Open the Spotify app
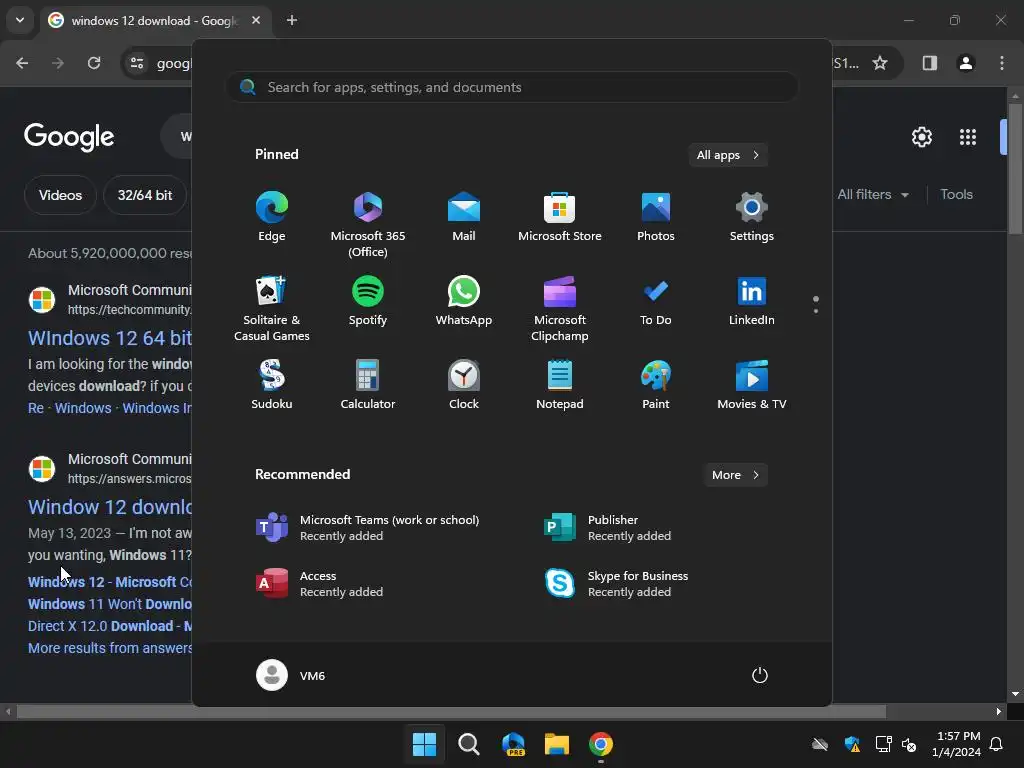The width and height of the screenshot is (1024, 768). click(x=368, y=301)
